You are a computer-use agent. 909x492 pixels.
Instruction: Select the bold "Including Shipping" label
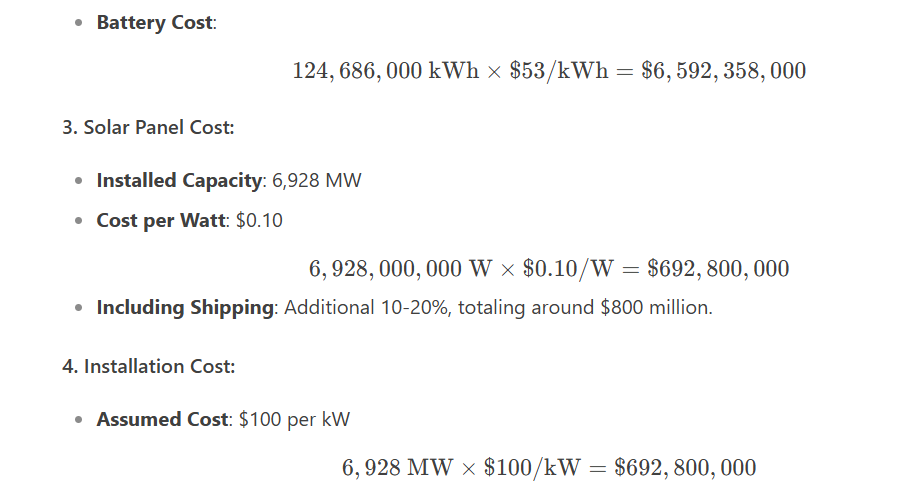185,307
